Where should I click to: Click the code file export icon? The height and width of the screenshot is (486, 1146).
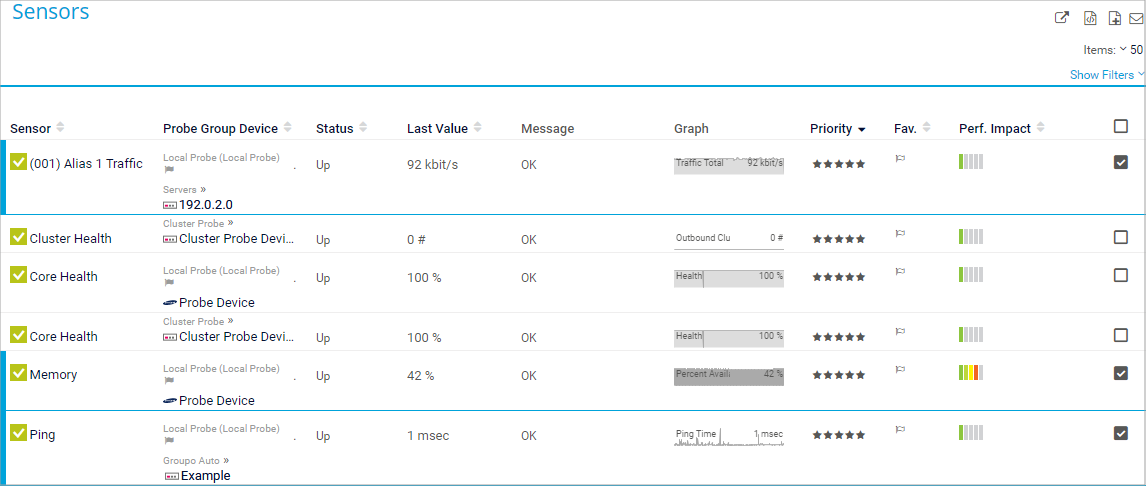(1090, 18)
